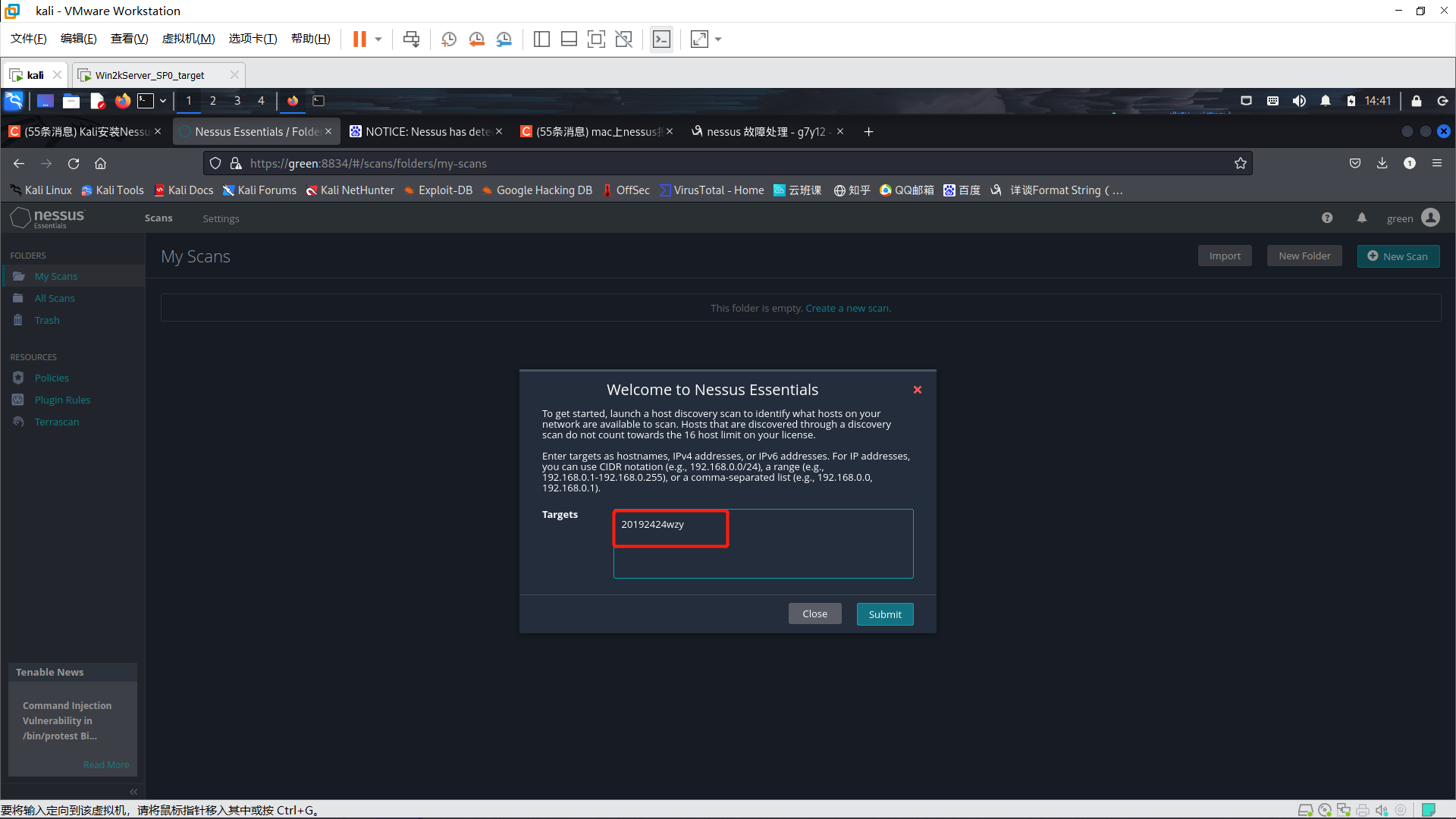Image resolution: width=1456 pixels, height=819 pixels.
Task: Open the Settings menu tab
Action: point(220,218)
